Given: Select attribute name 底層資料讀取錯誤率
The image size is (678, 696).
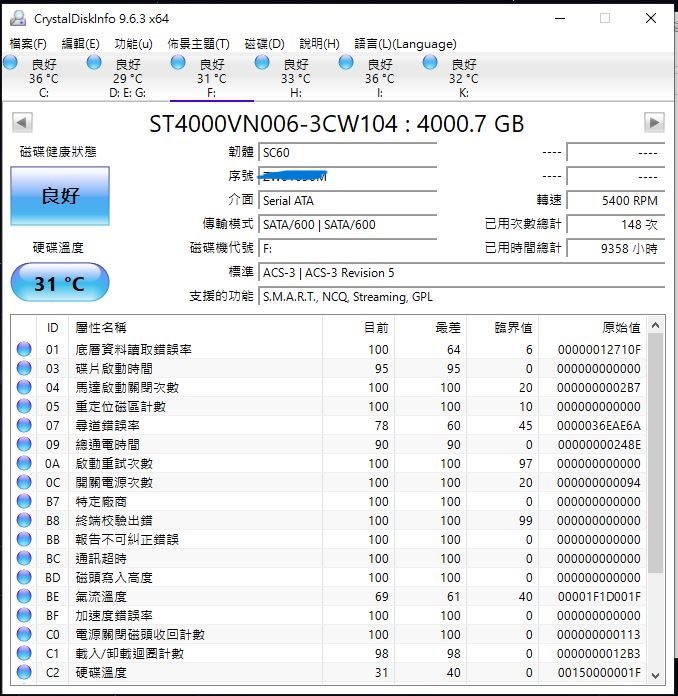Looking at the screenshot, I should tap(133, 349).
